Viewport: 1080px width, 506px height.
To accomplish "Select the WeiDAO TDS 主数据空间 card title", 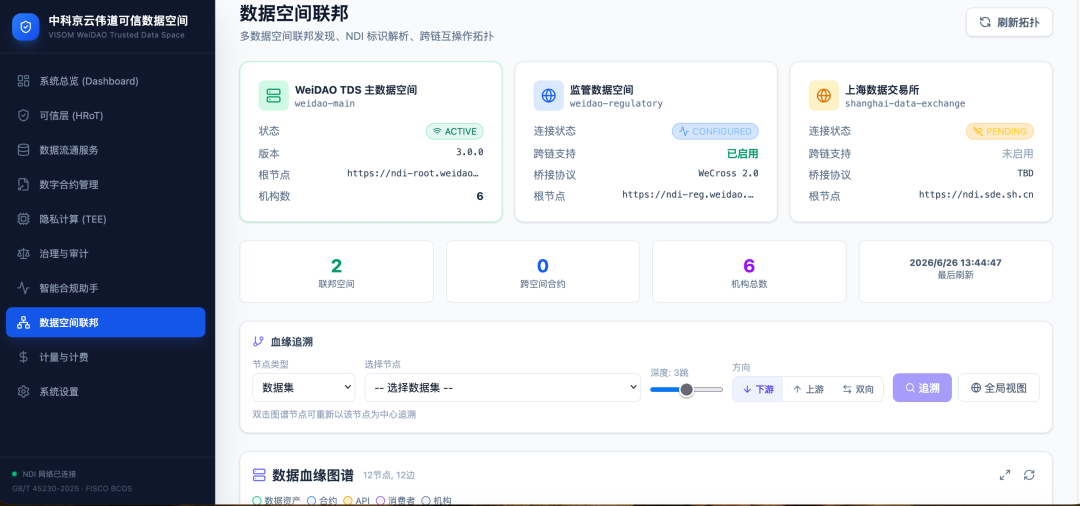I will point(356,89).
